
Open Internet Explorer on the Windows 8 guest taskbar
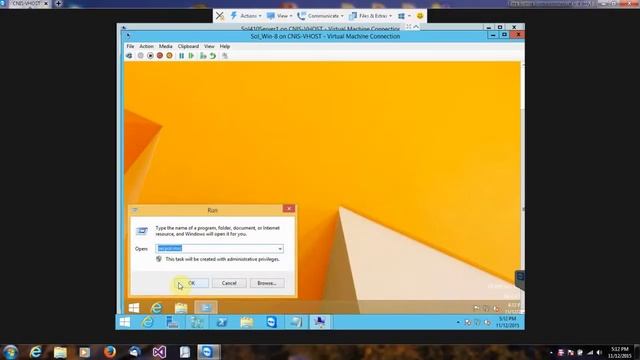pos(157,308)
